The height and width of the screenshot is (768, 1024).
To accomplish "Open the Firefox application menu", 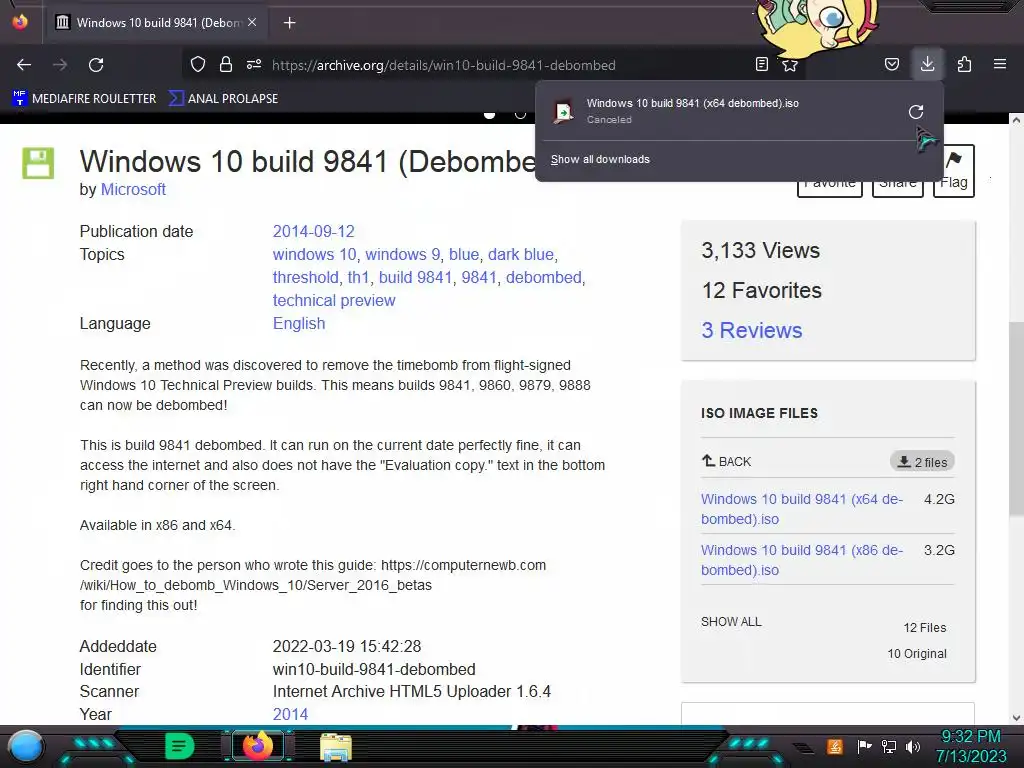I will pos(1000,64).
